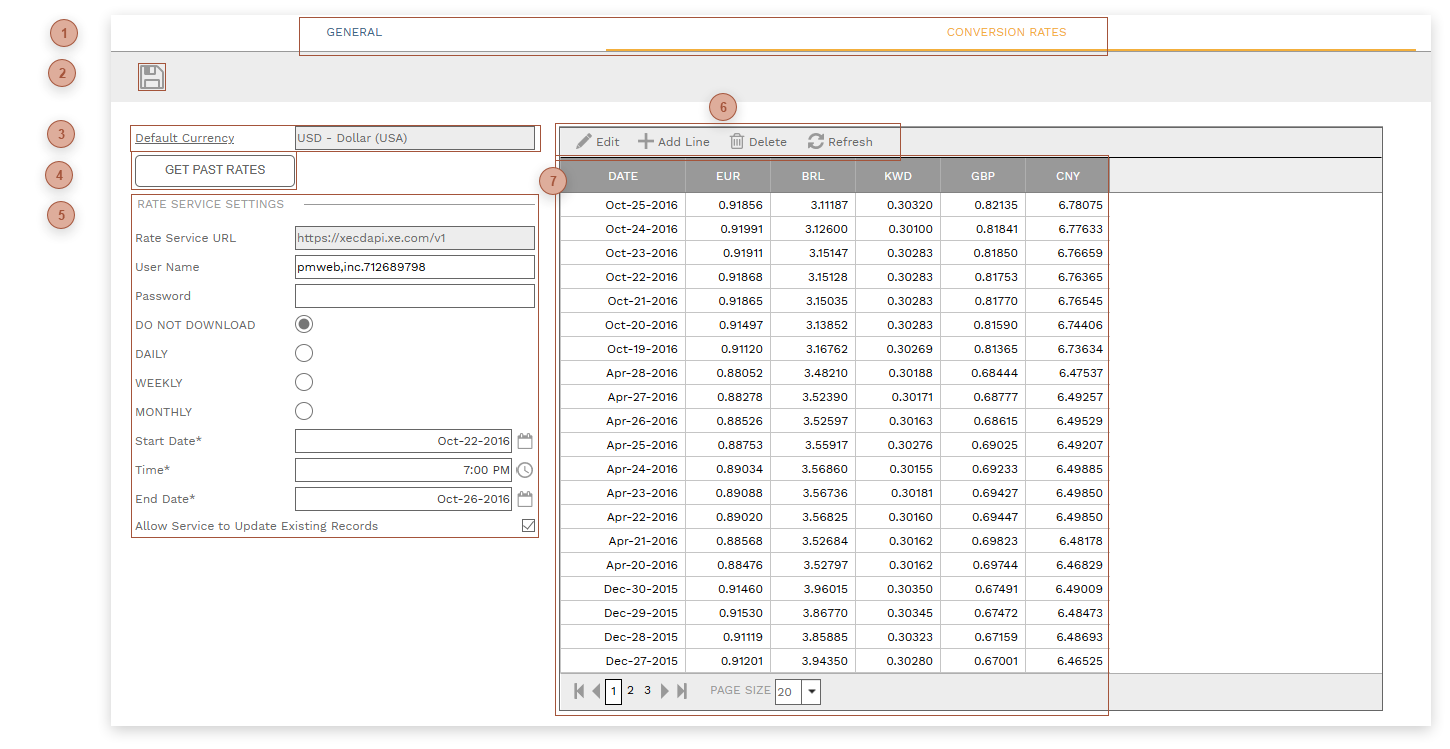1450x749 pixels.
Task: Switch to the General tab
Action: coord(354,32)
